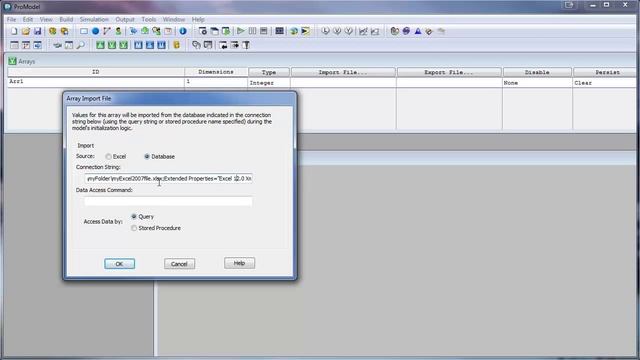Click the green A toolbar icon
640x360 pixels.
(100, 45)
